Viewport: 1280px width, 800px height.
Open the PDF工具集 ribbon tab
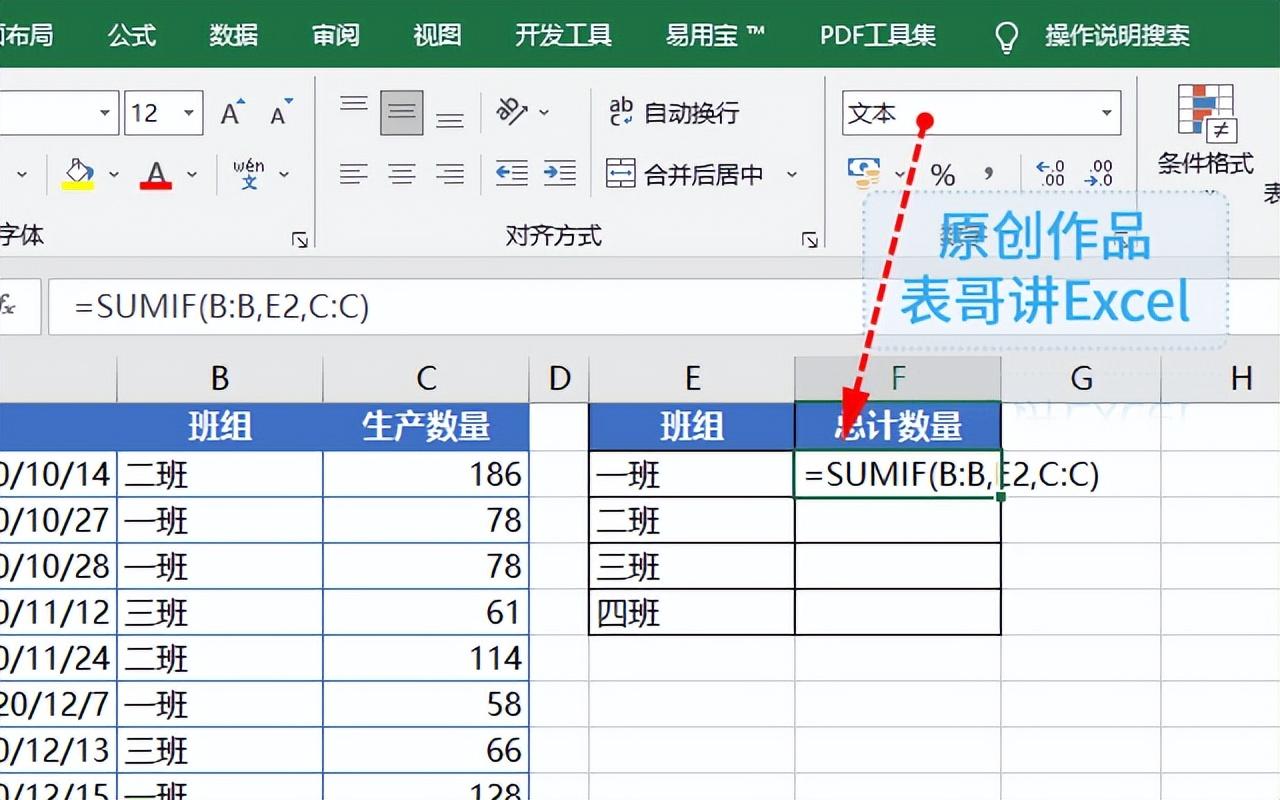[x=878, y=36]
